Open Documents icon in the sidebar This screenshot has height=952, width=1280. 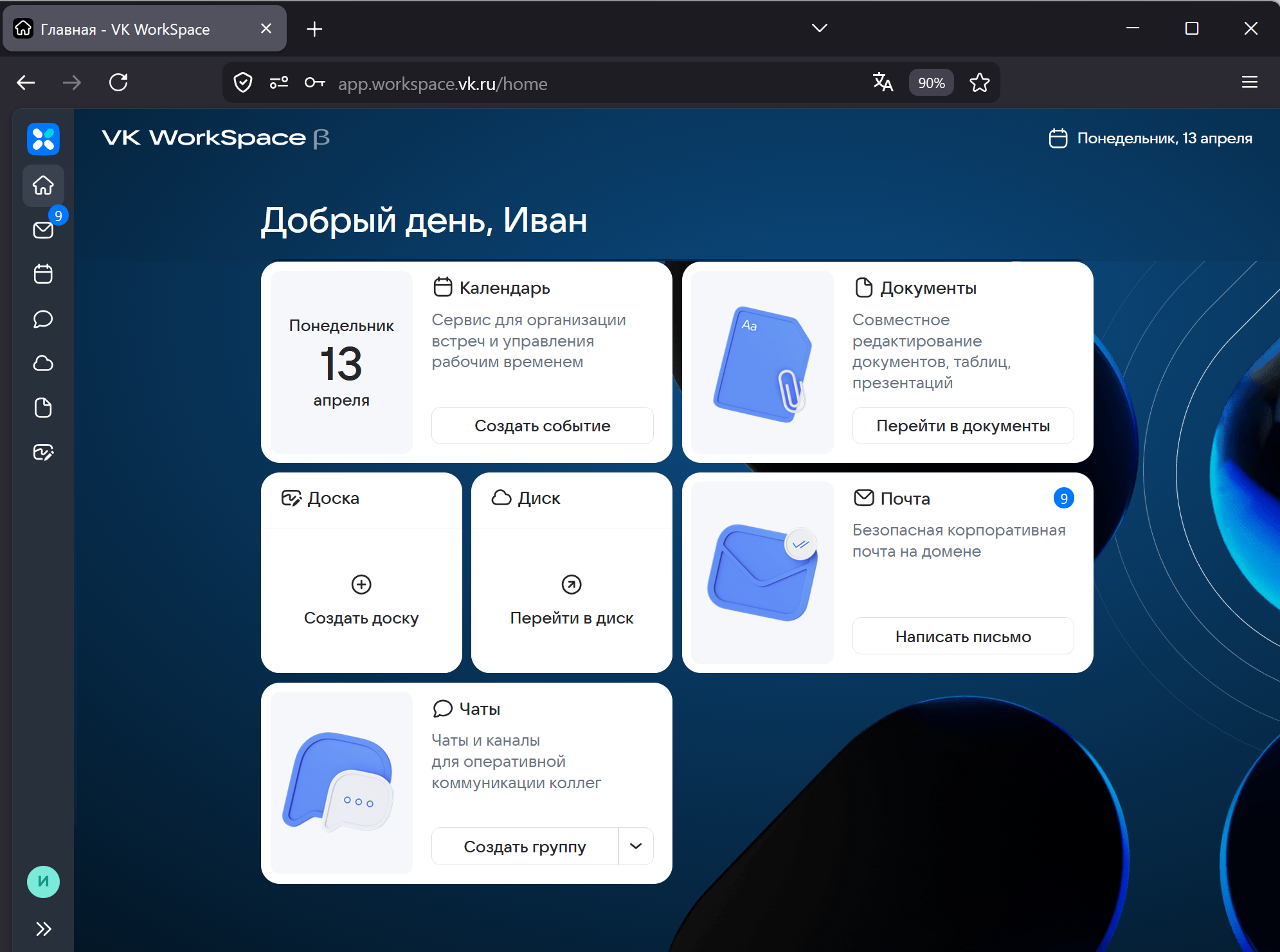coord(43,408)
